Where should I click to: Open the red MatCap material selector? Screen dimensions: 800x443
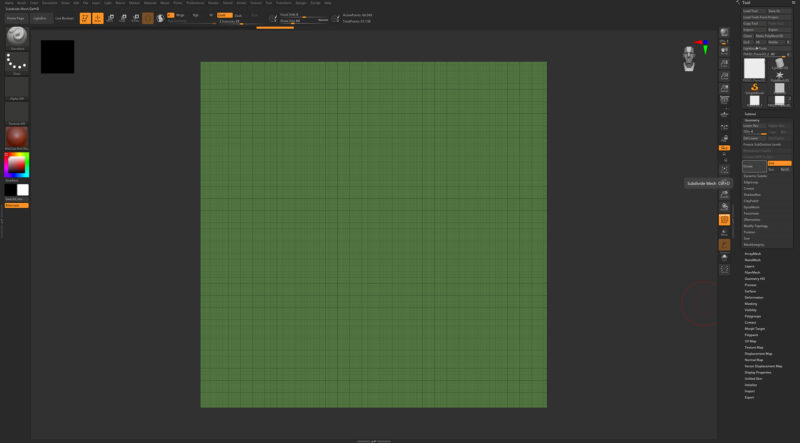pyautogui.click(x=17, y=137)
